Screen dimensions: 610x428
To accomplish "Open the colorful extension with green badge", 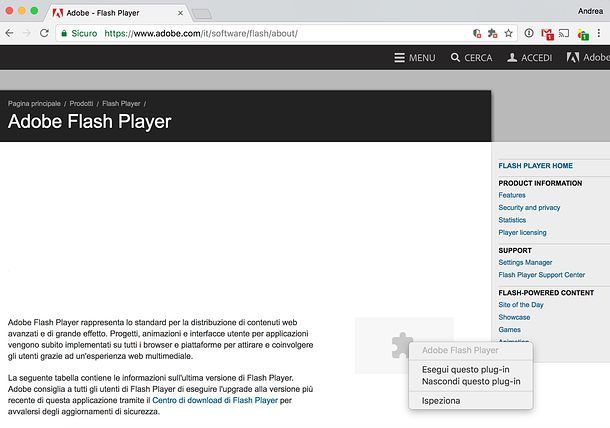I will (583, 35).
